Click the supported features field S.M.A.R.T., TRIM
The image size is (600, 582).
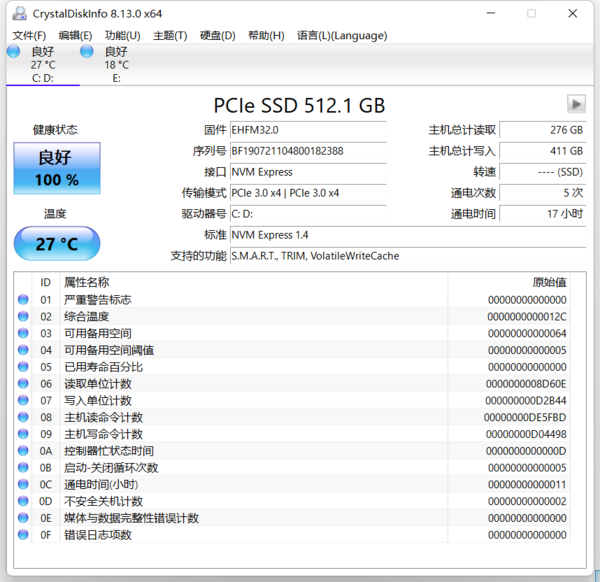tap(408, 256)
